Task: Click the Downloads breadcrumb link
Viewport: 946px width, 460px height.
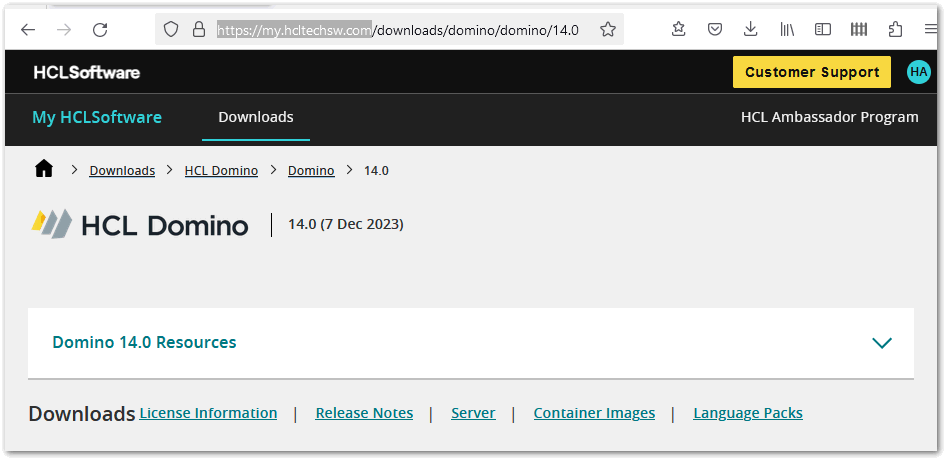Action: coord(122,171)
